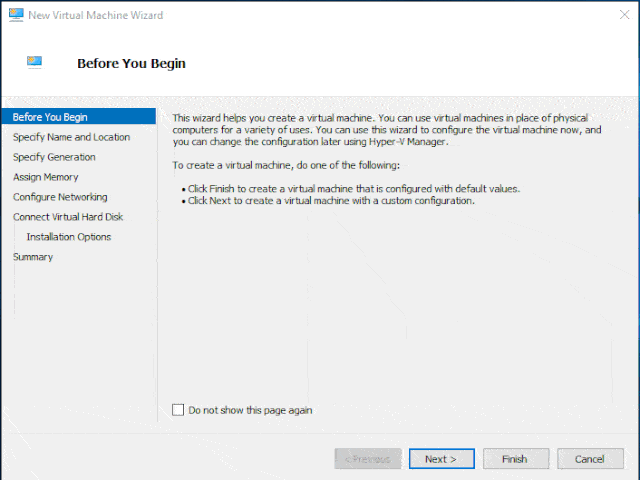Image resolution: width=640 pixels, height=480 pixels.
Task: Cancel the New Virtual Machine Wizard
Action: click(590, 459)
